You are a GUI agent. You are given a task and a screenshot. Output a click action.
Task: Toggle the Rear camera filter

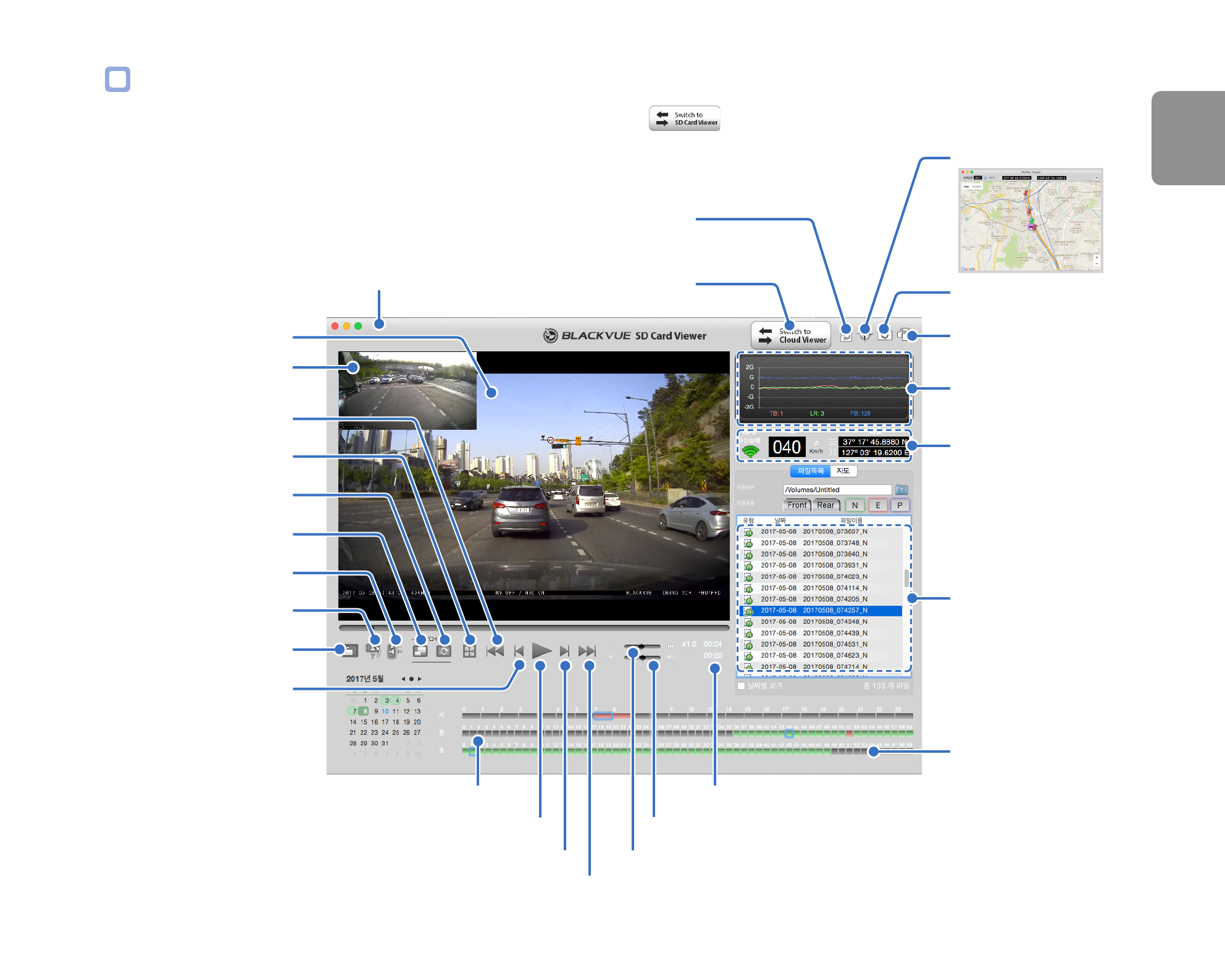tap(826, 505)
